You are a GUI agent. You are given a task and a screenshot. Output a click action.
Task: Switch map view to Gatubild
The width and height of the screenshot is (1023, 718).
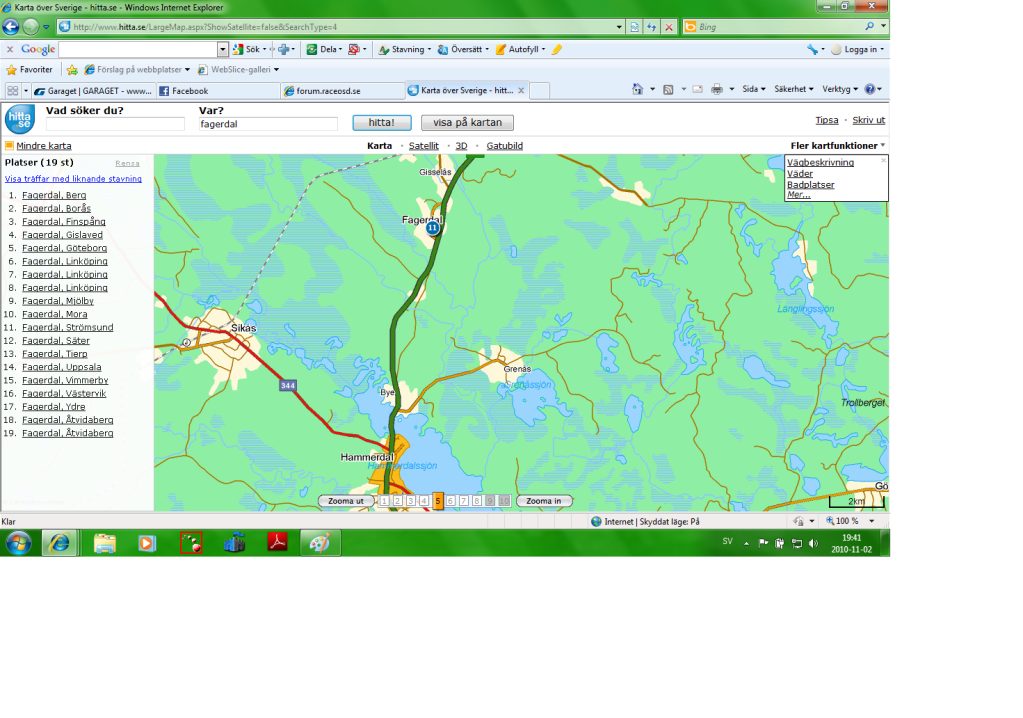point(504,146)
